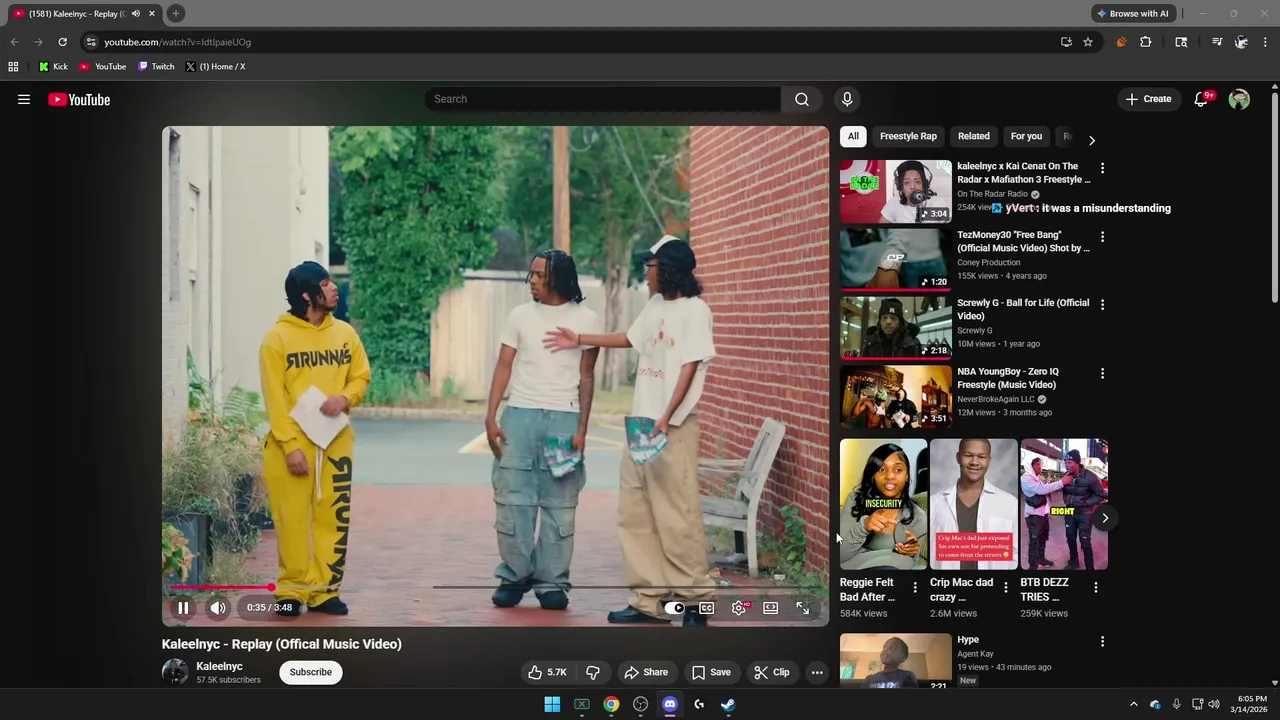Open options for NBA YoungBoy Zero IQ video
The width and height of the screenshot is (1280, 720).
[x=1102, y=373]
